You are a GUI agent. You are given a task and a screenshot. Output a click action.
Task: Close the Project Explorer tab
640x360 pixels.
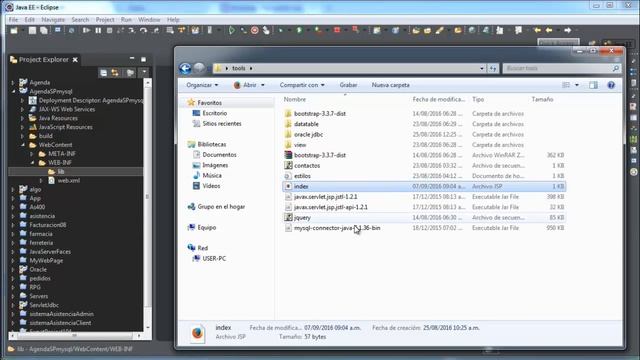[x=75, y=60]
